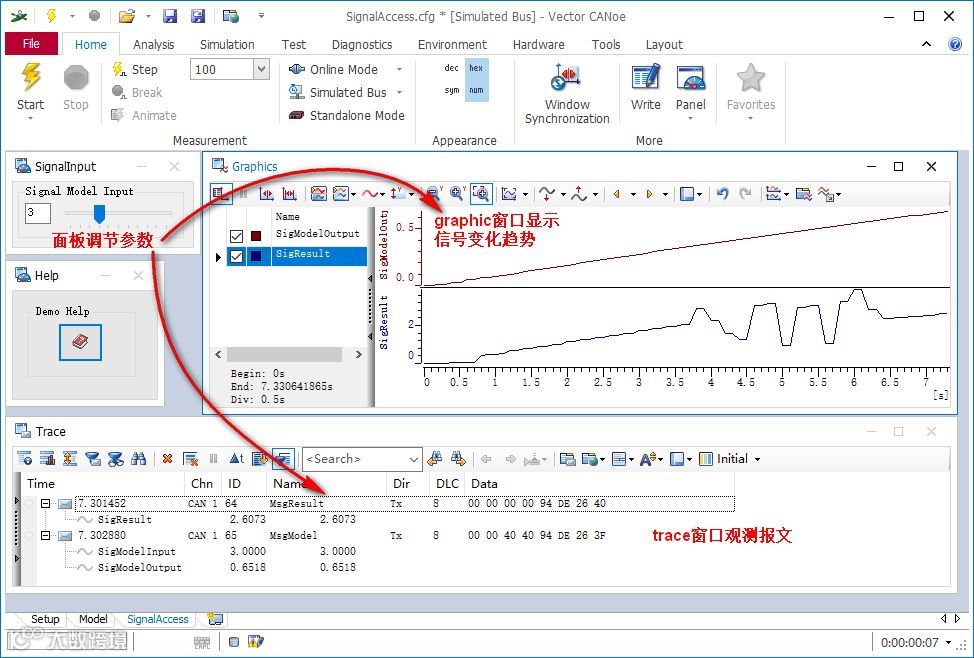
Task: Select hex number format
Action: (476, 68)
